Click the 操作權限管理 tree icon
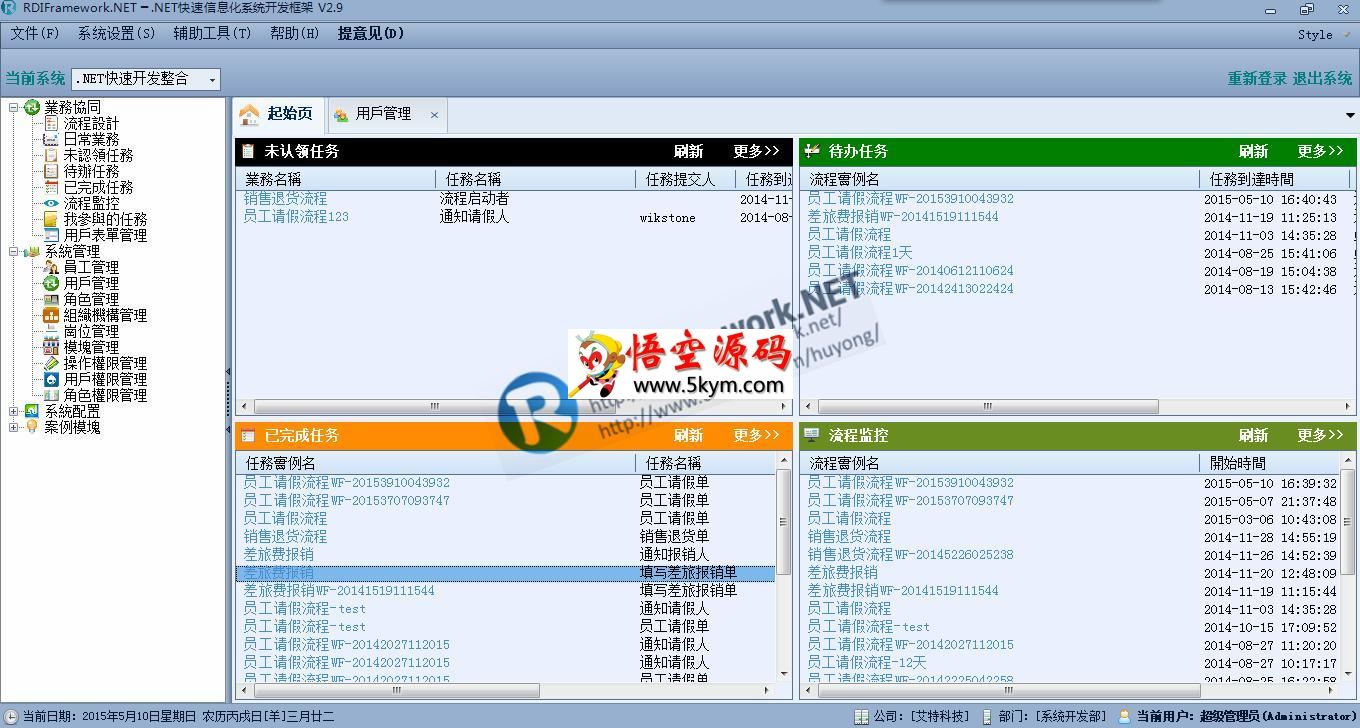This screenshot has width=1360, height=728. pyautogui.click(x=51, y=363)
